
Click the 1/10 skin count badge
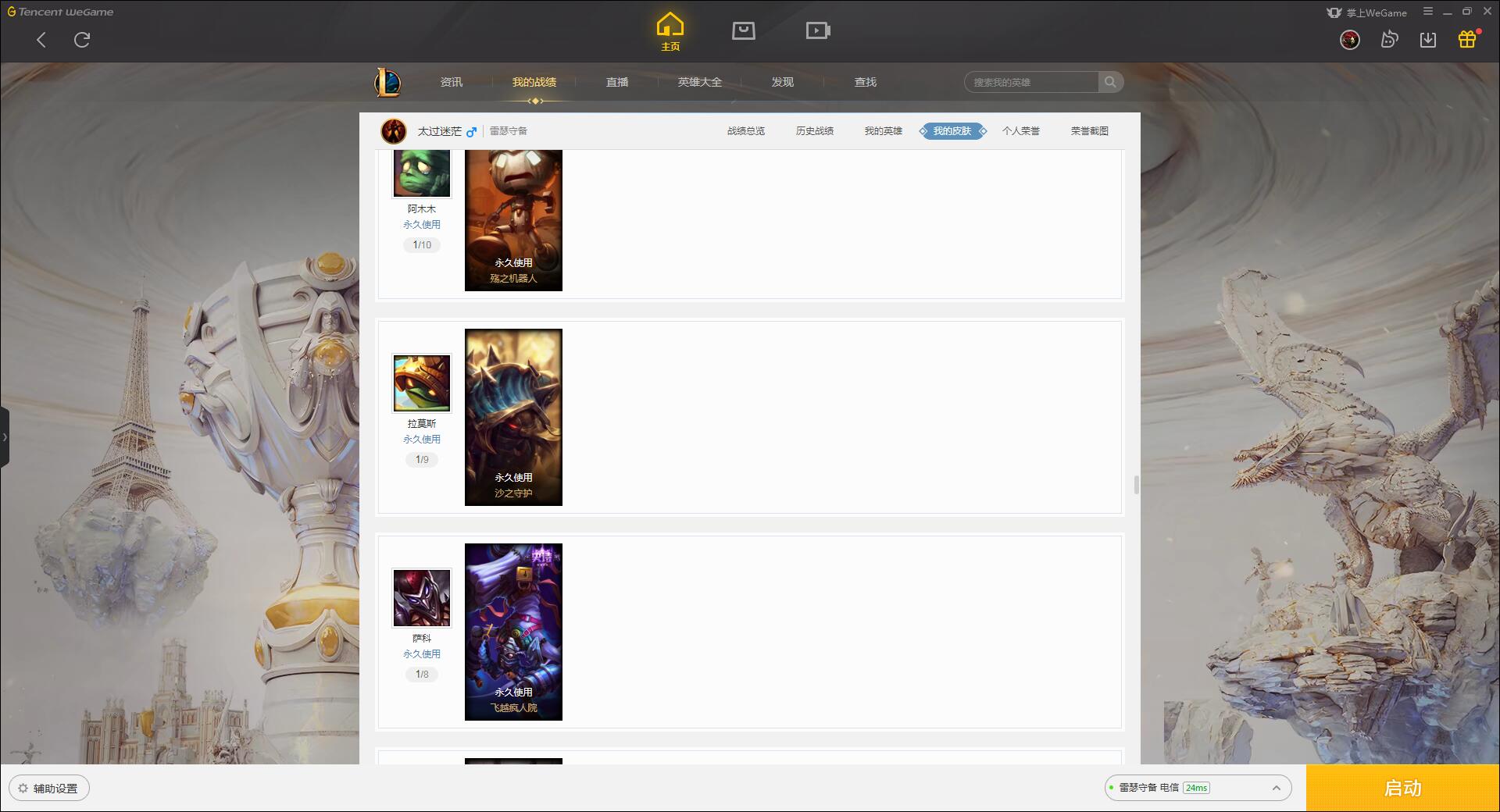coord(422,245)
